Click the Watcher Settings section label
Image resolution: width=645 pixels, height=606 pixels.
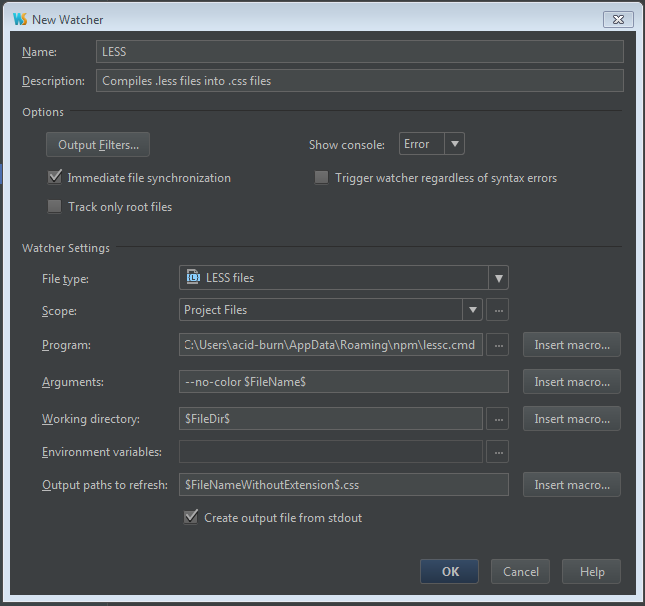point(66,248)
